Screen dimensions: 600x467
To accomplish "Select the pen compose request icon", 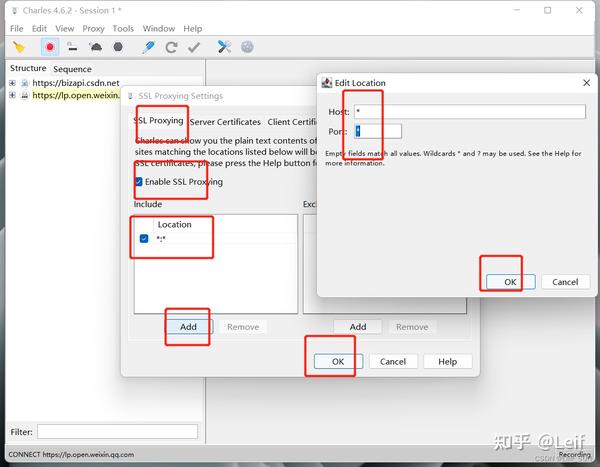I will pyautogui.click(x=148, y=47).
